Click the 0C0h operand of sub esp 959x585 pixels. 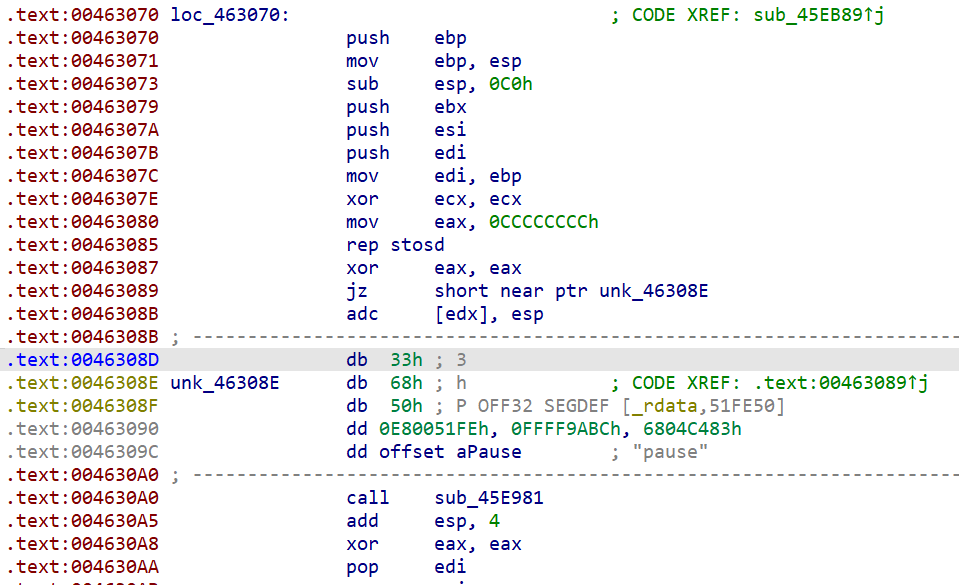pyautogui.click(x=510, y=84)
